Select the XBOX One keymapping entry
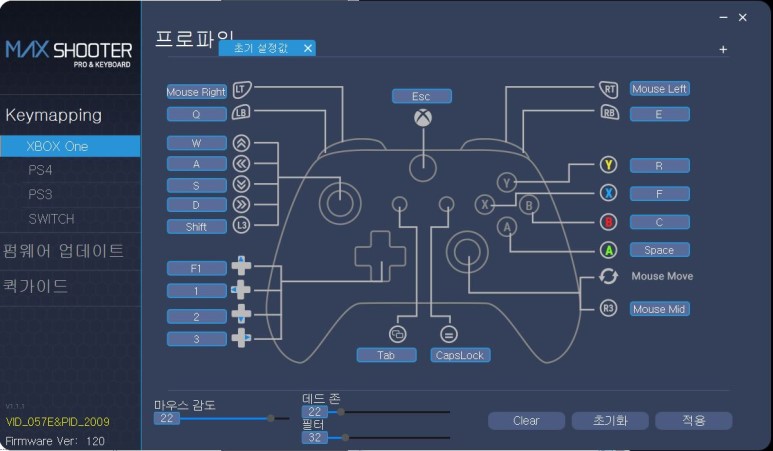This screenshot has width=773, height=451. click(x=70, y=146)
